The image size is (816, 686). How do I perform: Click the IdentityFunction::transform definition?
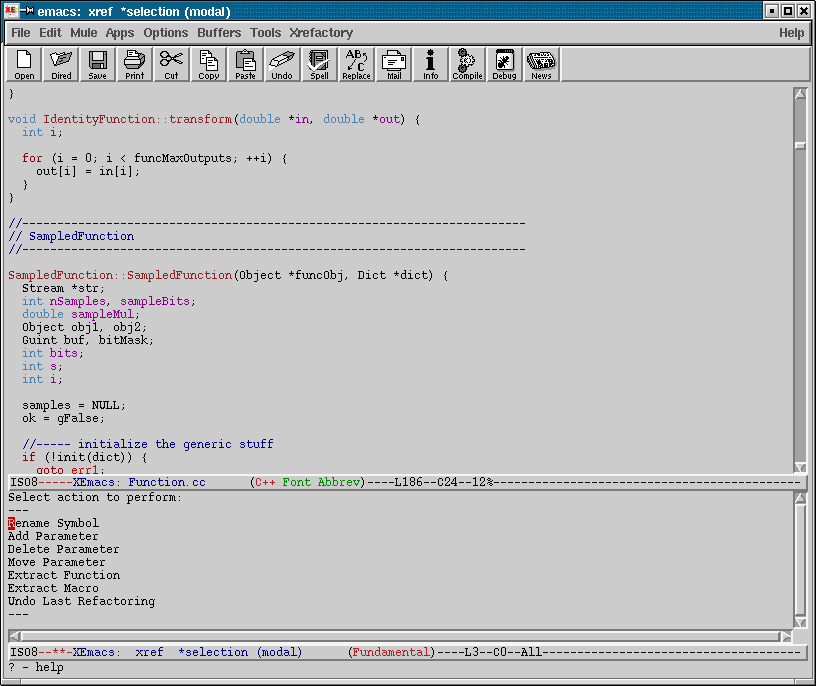pyautogui.click(x=137, y=119)
